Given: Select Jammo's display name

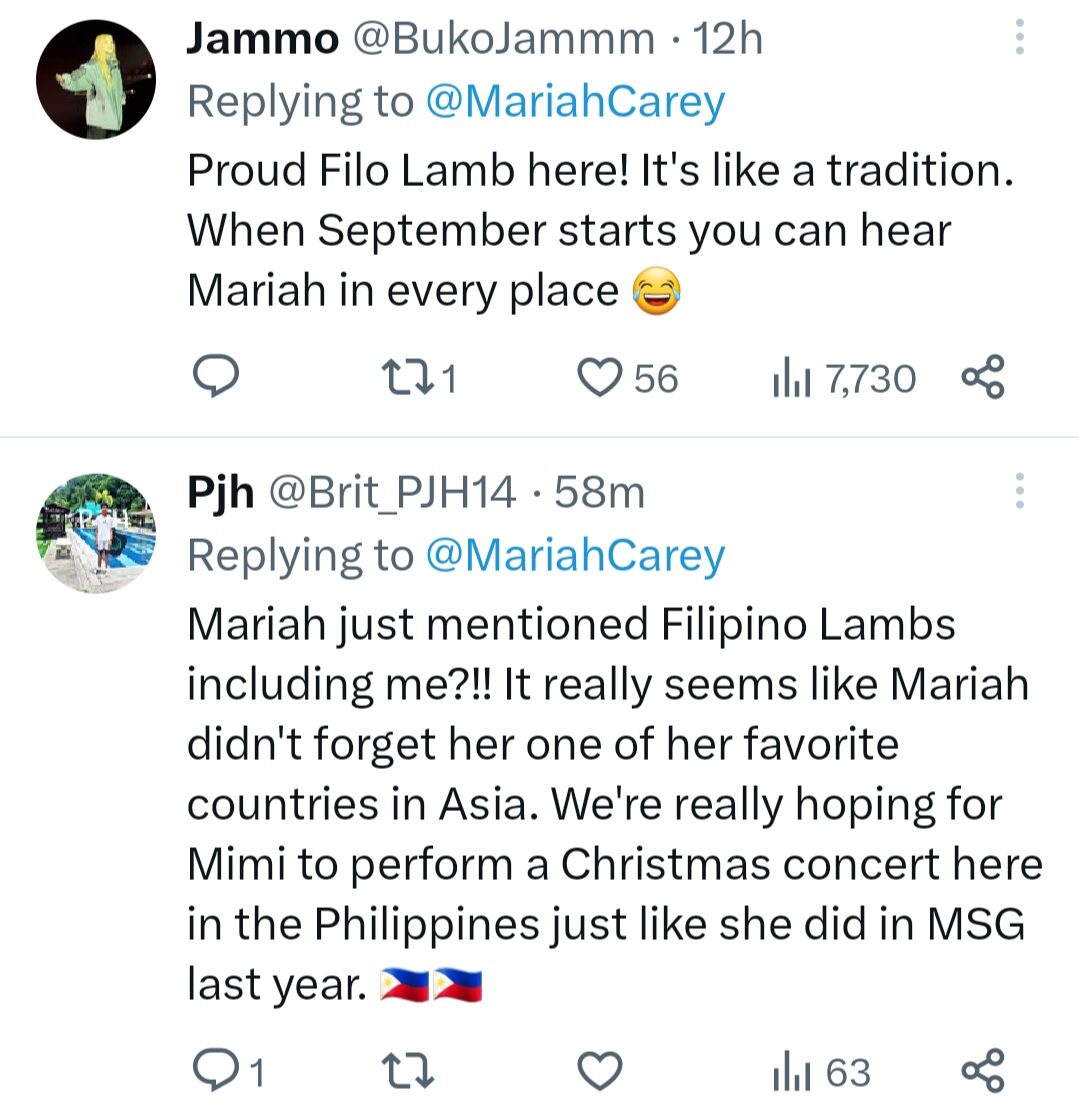Looking at the screenshot, I should point(262,38).
